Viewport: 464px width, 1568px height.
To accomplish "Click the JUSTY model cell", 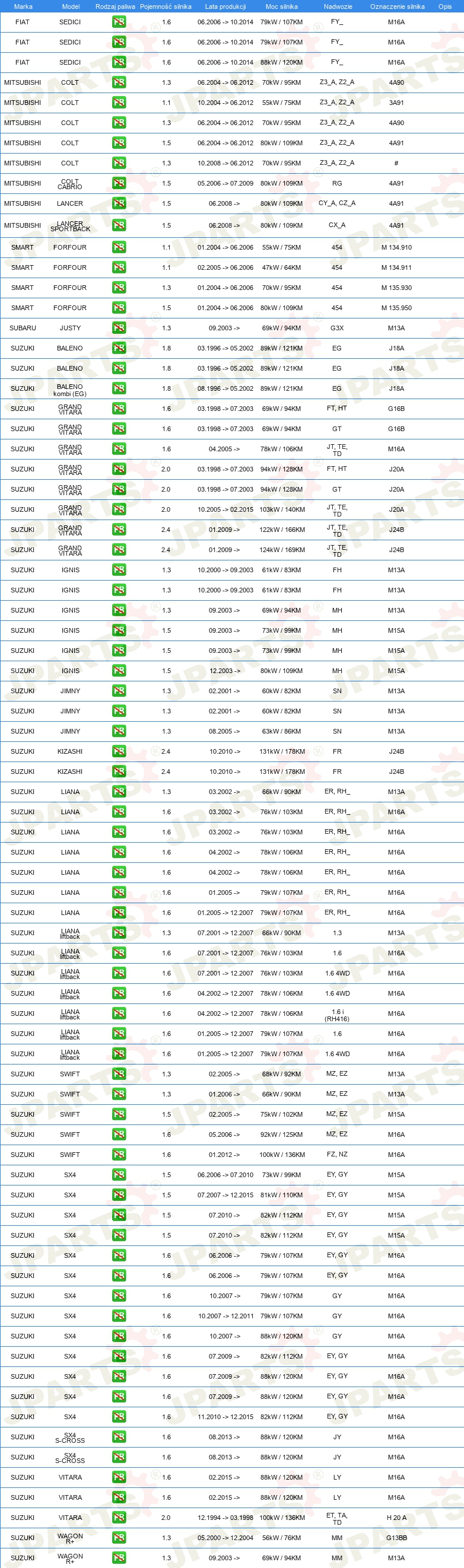I will (70, 328).
